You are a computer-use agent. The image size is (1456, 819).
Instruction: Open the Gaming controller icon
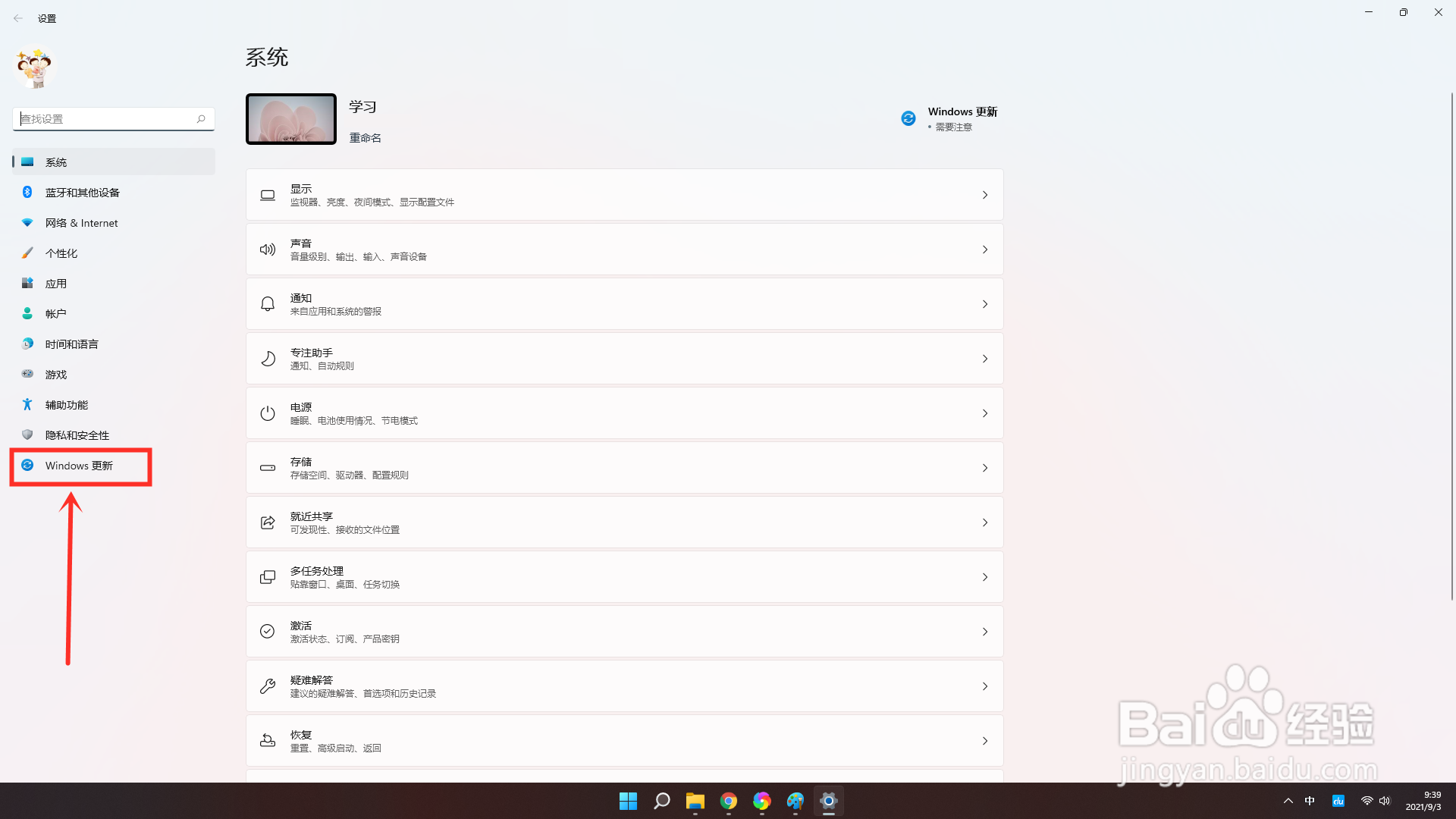coord(27,374)
